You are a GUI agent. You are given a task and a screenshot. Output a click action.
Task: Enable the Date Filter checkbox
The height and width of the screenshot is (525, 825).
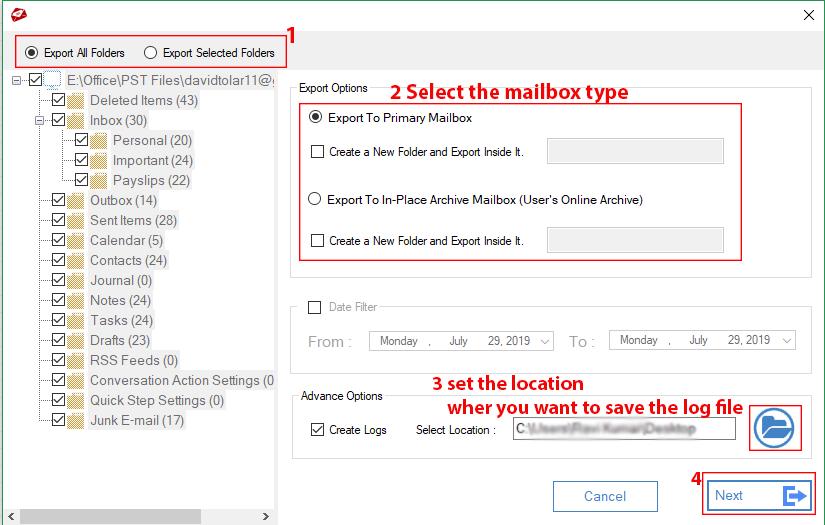315,308
